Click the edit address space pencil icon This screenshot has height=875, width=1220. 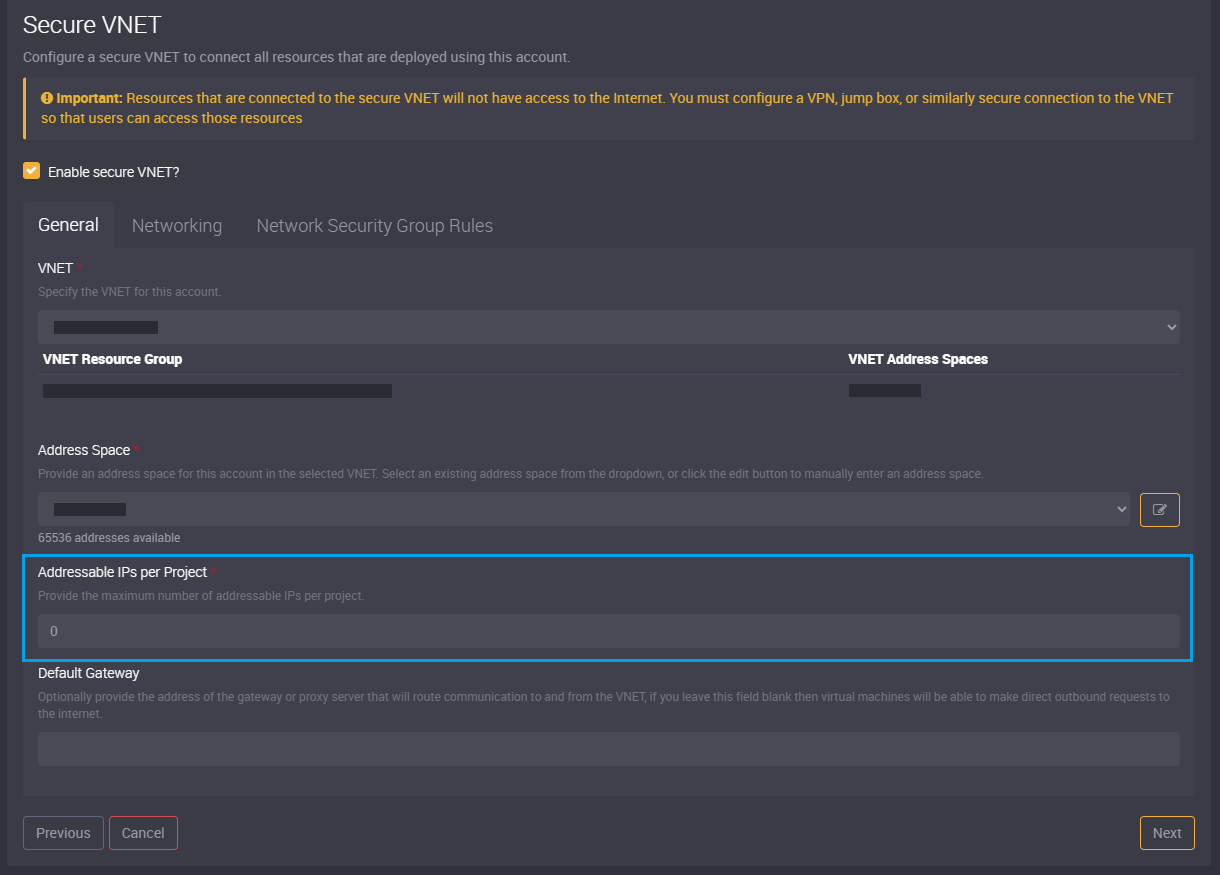(1159, 509)
